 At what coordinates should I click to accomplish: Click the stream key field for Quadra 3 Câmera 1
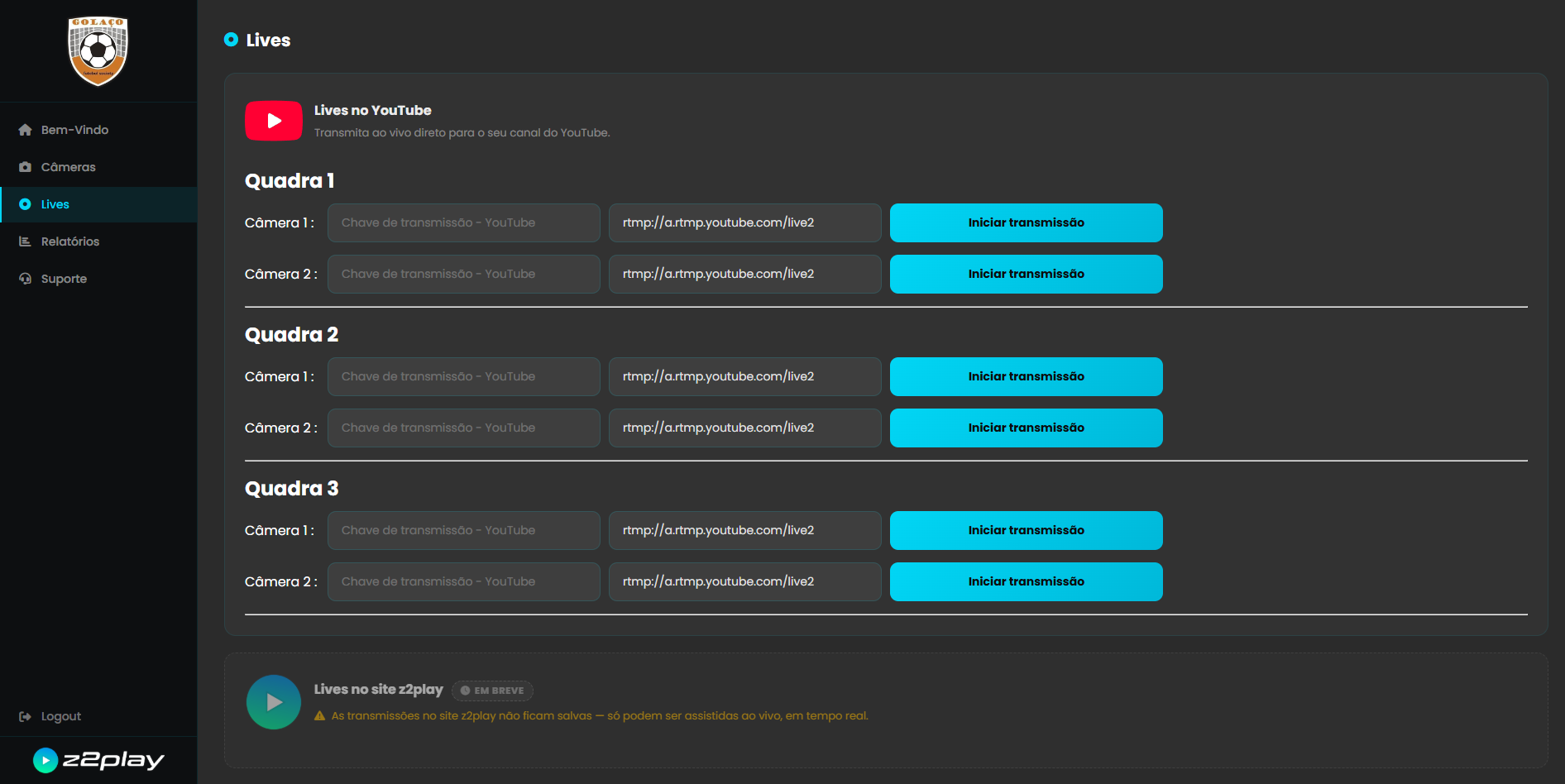463,530
